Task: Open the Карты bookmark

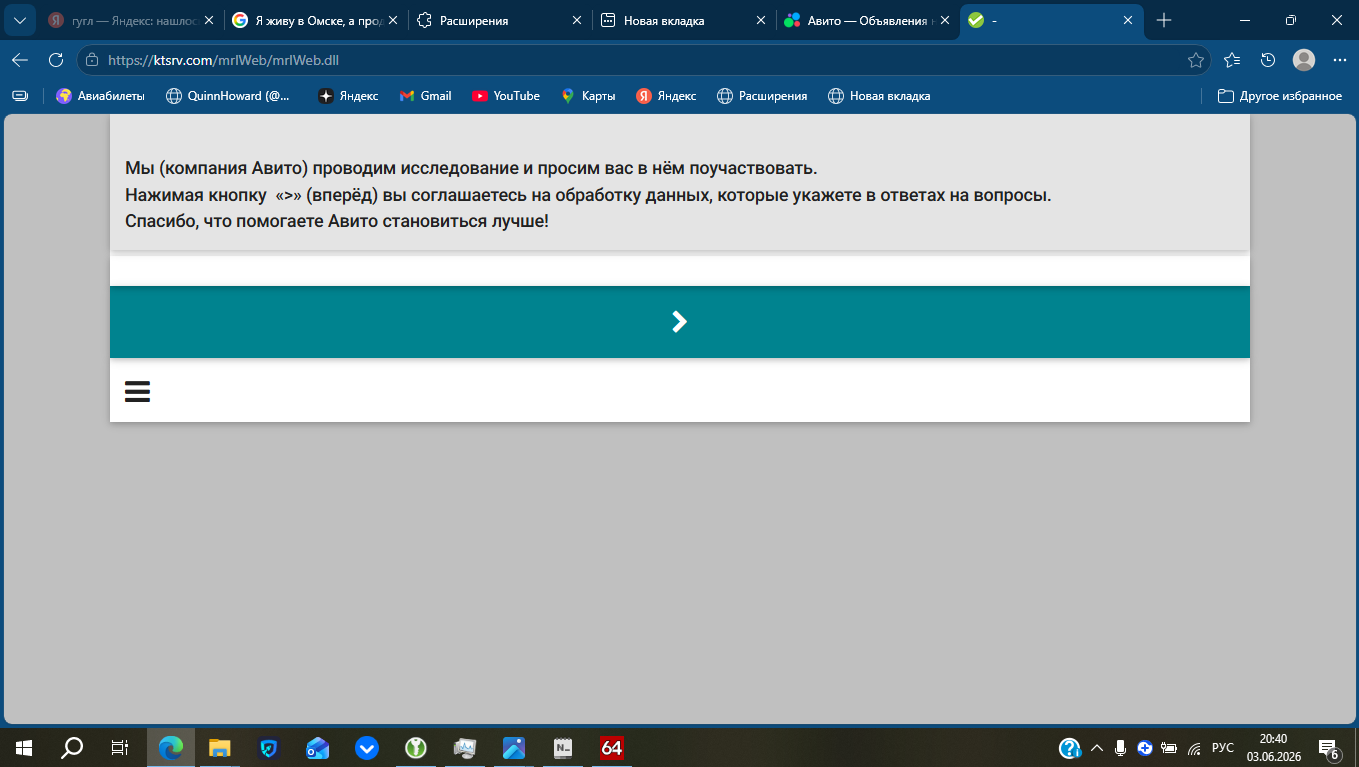Action: pyautogui.click(x=588, y=96)
